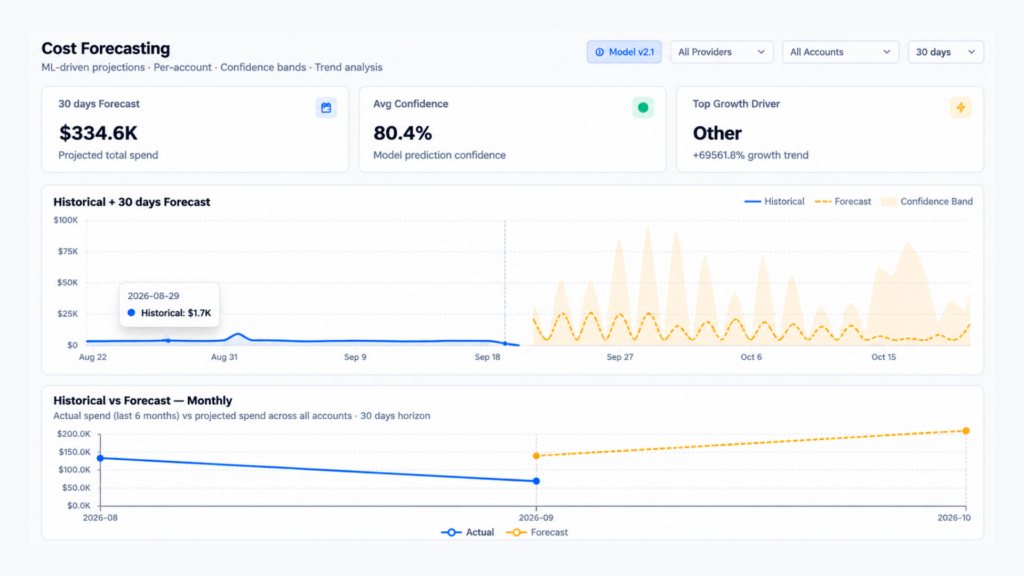Click the Actual data point at 2026-08
This screenshot has width=1024, height=576.
[100, 458]
